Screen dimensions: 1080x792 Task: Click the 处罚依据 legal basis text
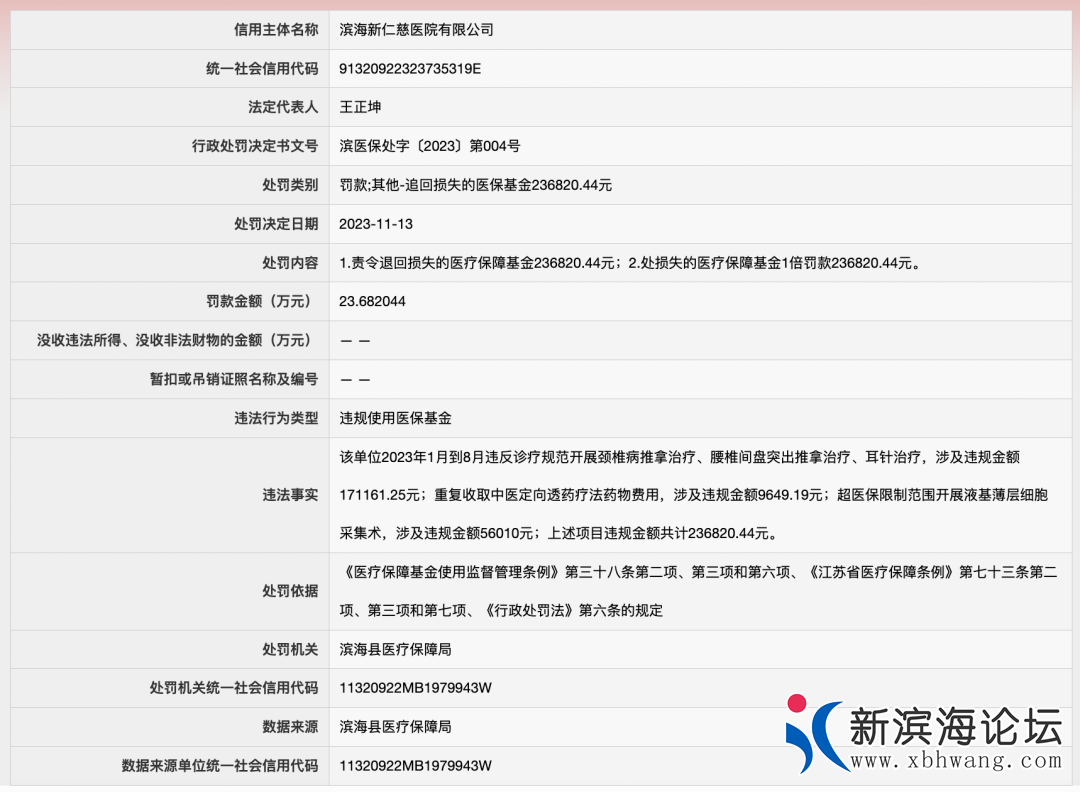point(698,590)
